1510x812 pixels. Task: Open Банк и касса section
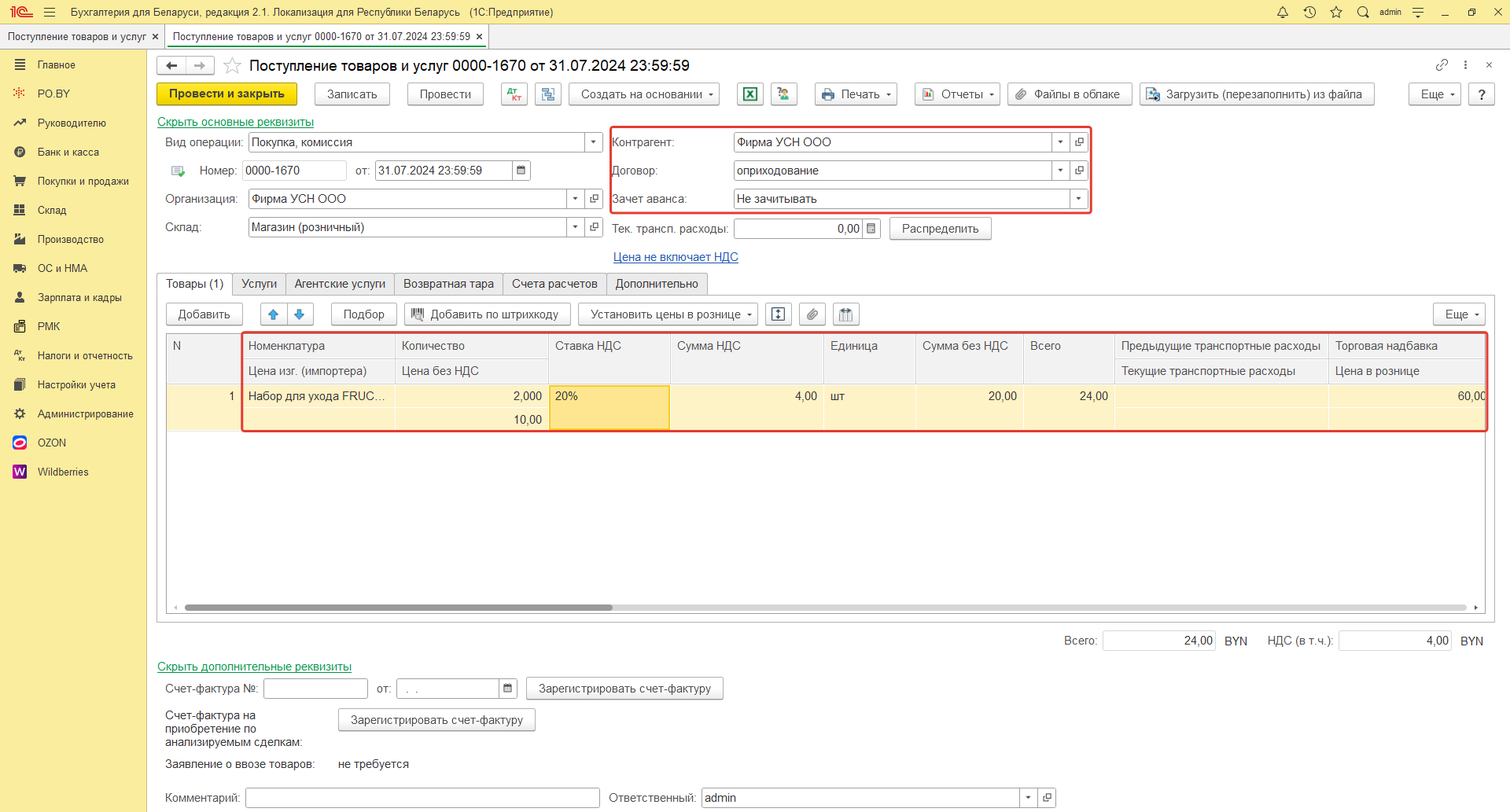click(73, 152)
